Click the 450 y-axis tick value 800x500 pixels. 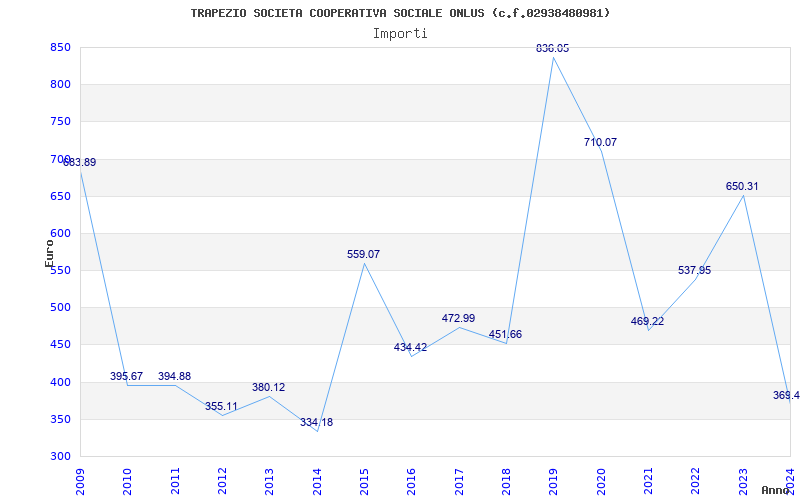[x=60, y=345]
